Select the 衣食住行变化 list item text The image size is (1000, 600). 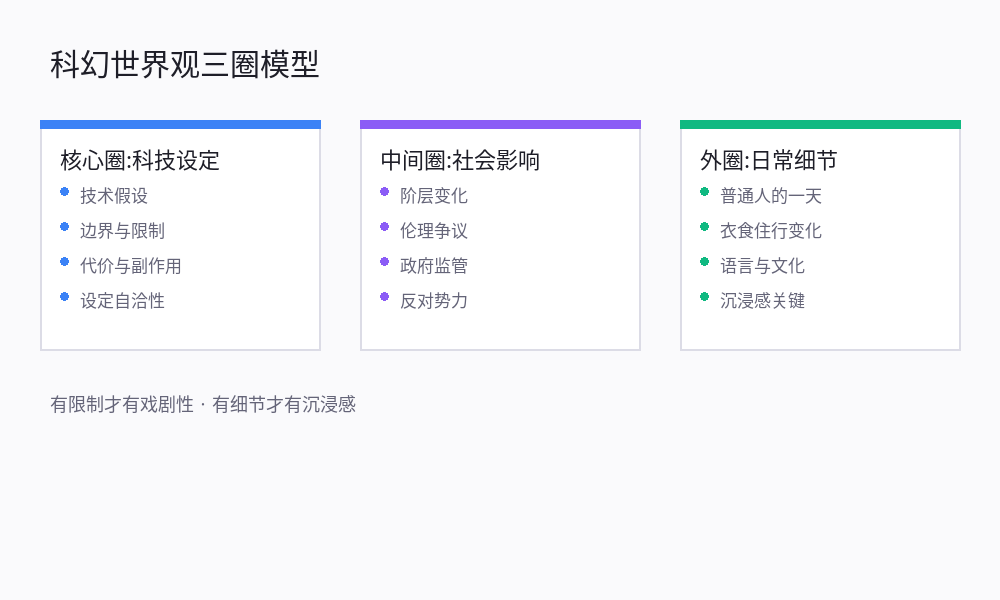771,231
